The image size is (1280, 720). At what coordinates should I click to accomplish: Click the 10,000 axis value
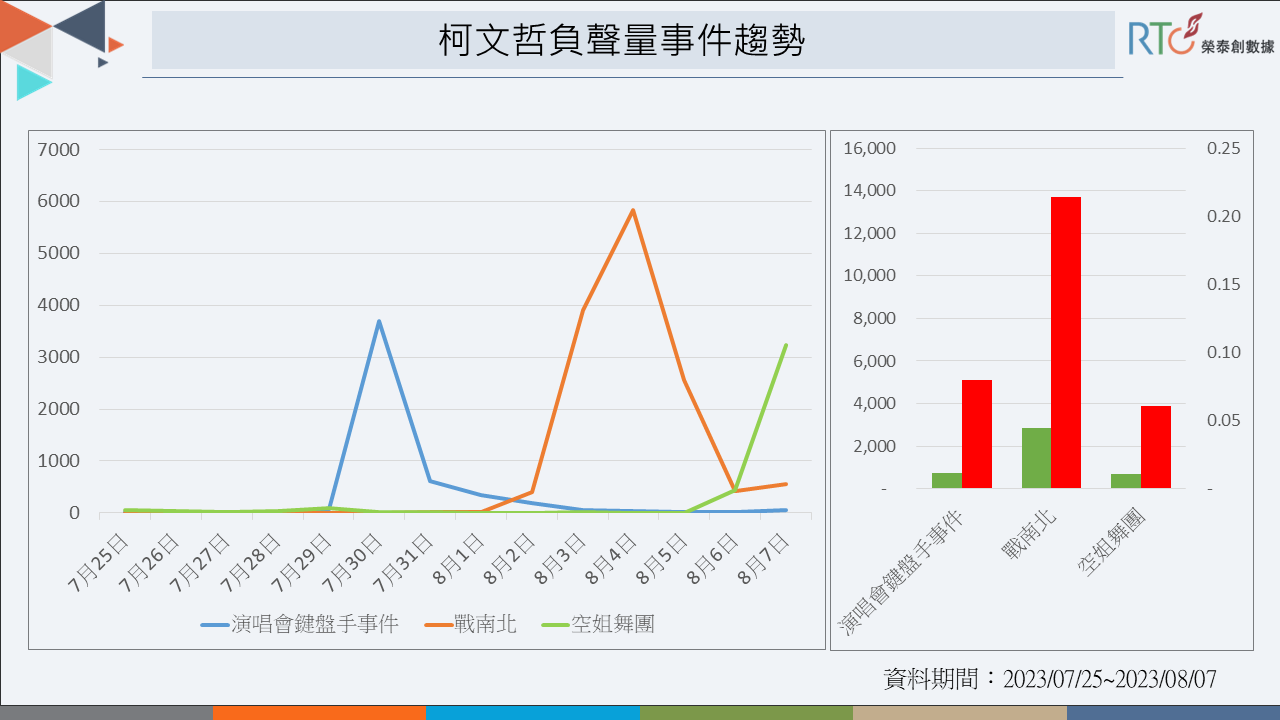point(870,276)
